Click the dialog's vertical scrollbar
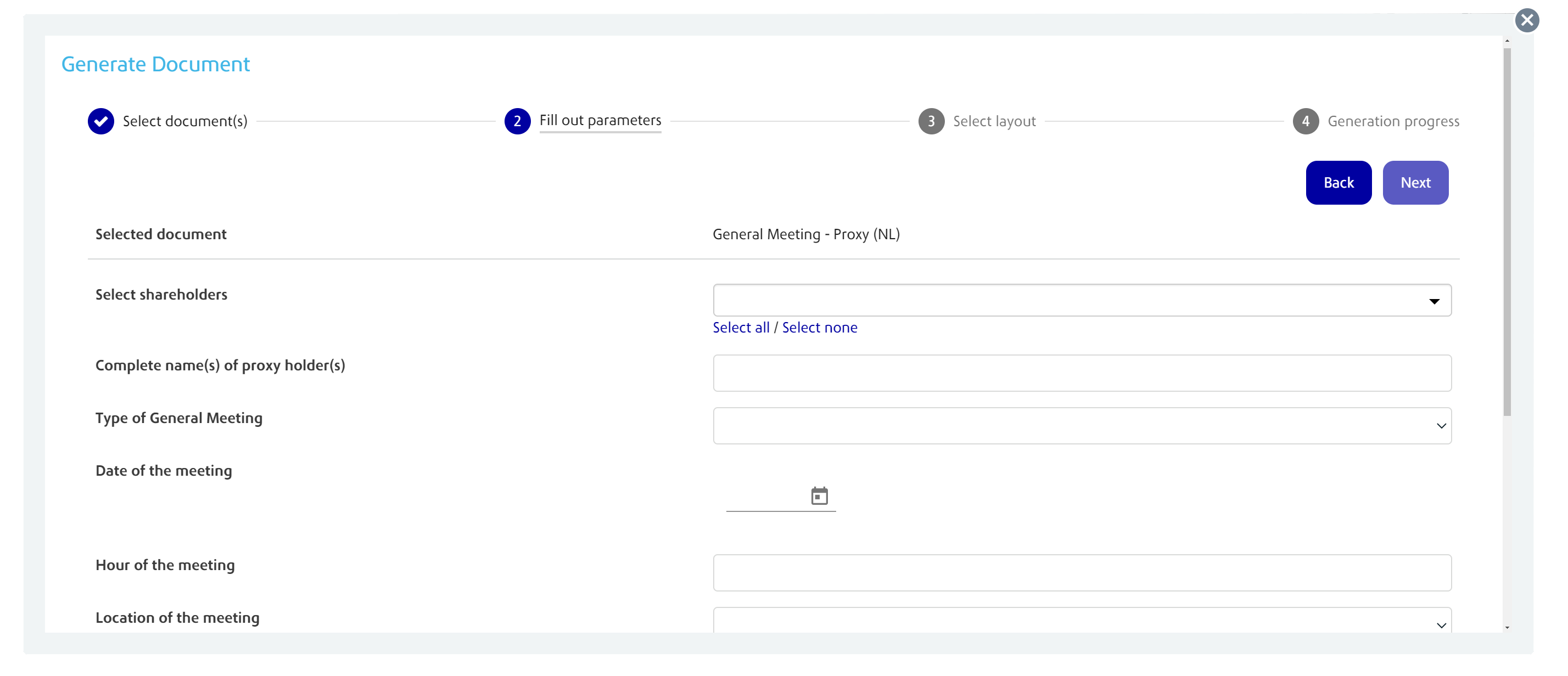This screenshot has width=1568, height=676. click(x=1507, y=231)
